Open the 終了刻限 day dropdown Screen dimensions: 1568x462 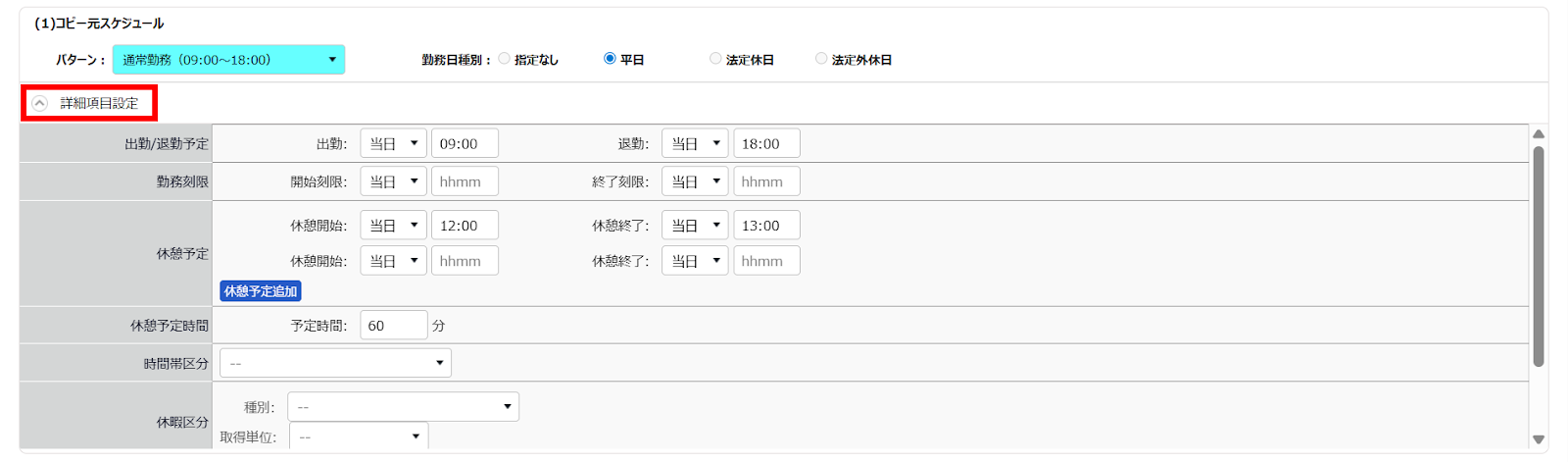pos(695,181)
